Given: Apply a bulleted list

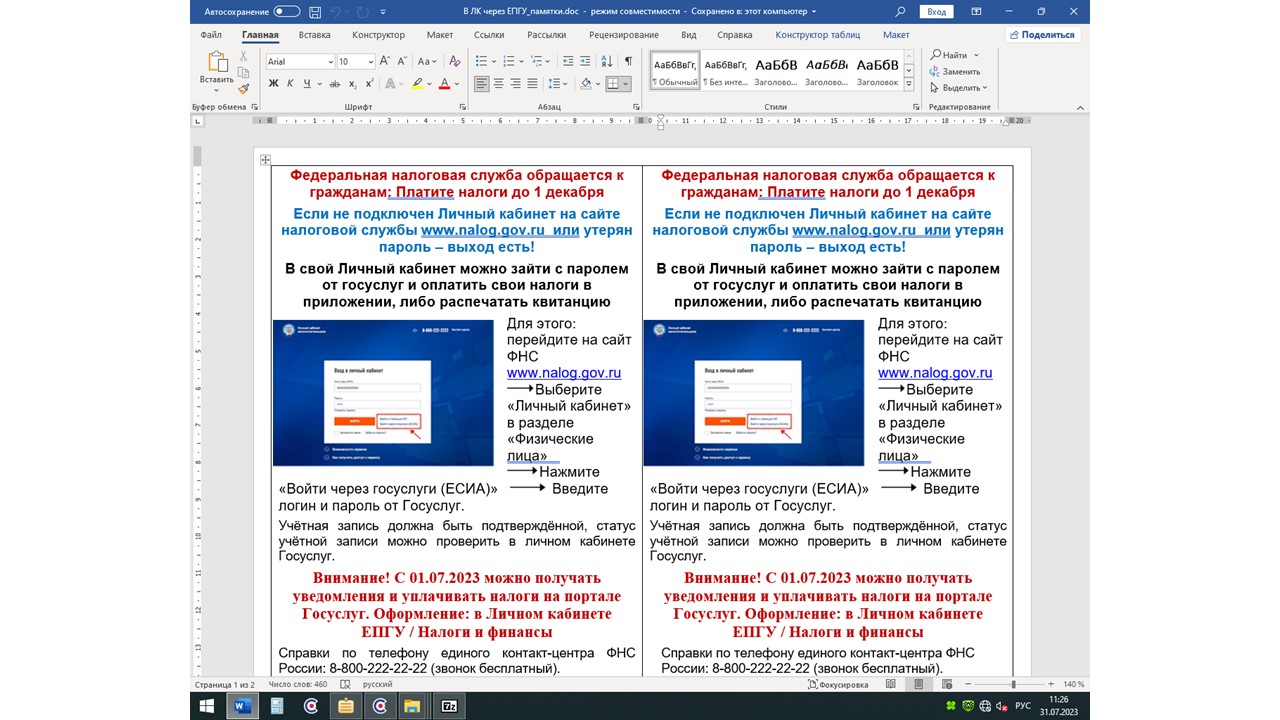Looking at the screenshot, I should click(482, 62).
